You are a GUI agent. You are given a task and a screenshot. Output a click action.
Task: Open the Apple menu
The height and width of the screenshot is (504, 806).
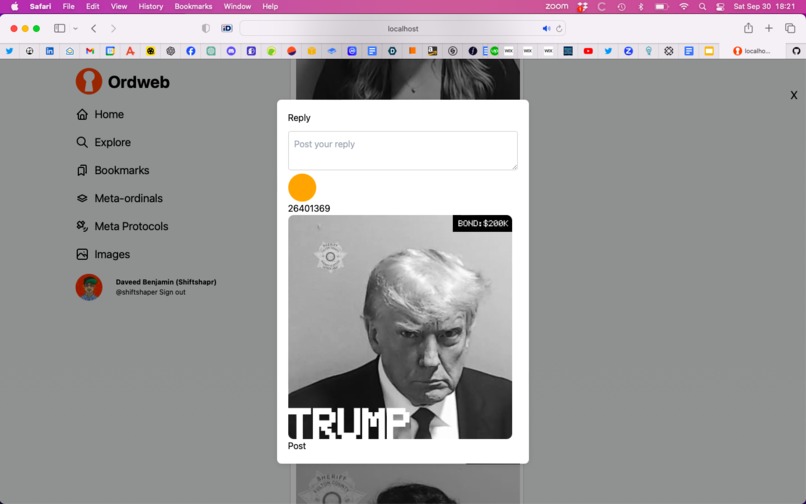pos(14,7)
